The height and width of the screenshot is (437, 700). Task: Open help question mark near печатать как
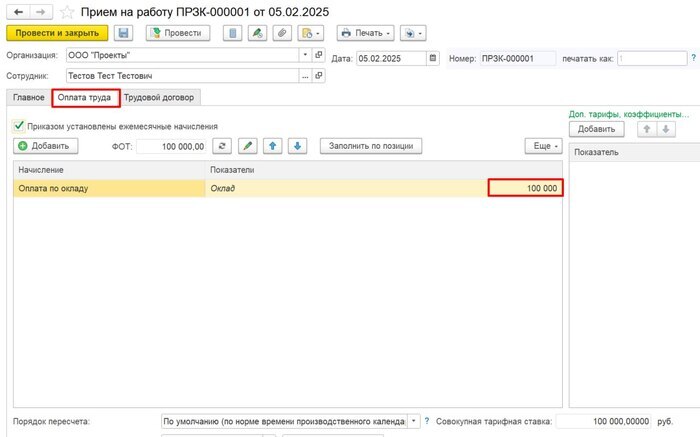[694, 58]
